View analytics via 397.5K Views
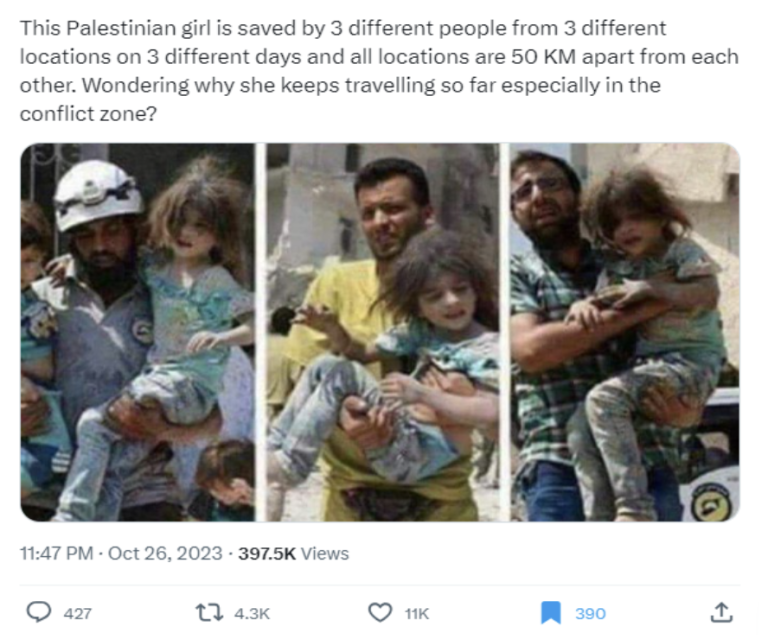This screenshot has height=640, width=768. click(293, 553)
